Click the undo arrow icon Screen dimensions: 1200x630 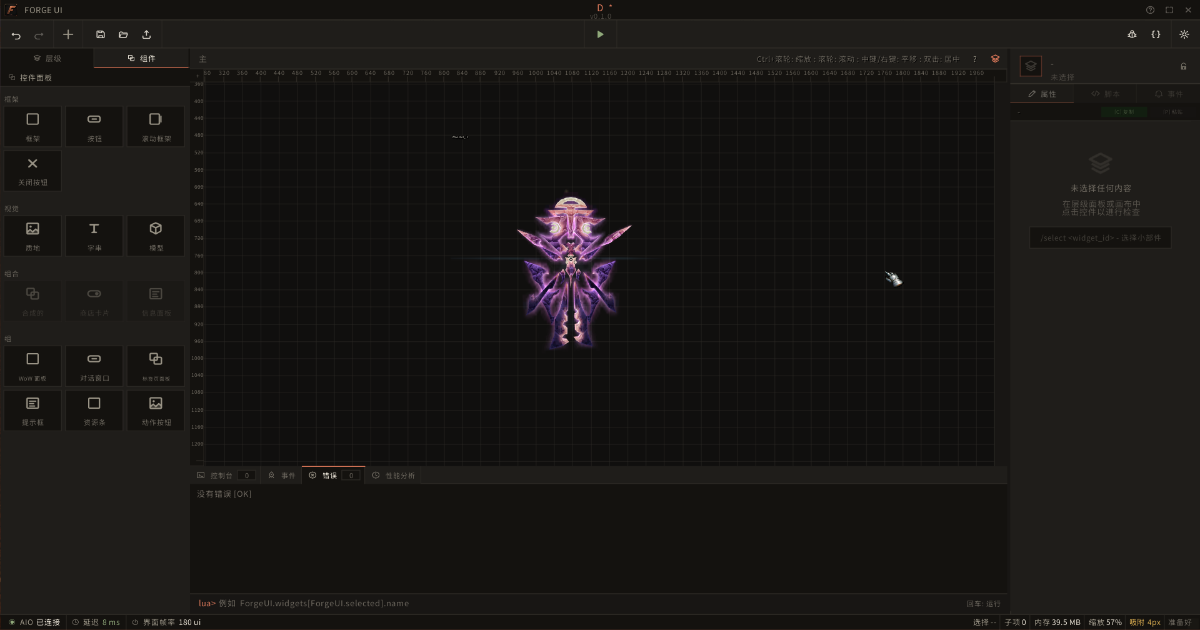(x=16, y=34)
